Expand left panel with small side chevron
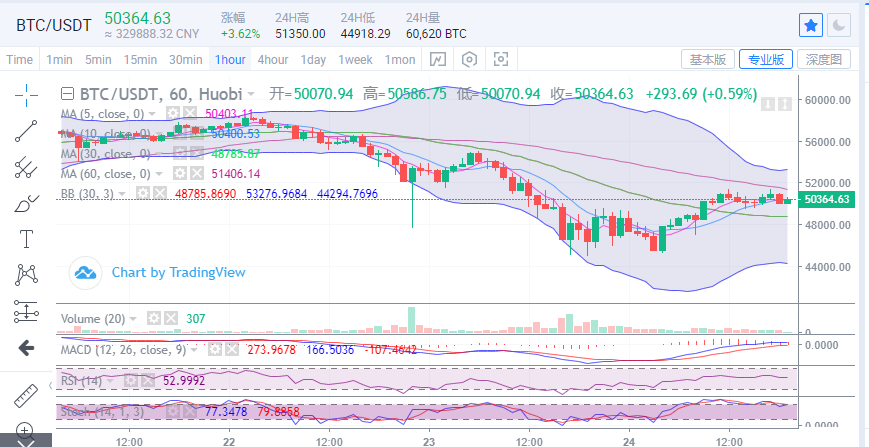The width and height of the screenshot is (869, 447). (x=50, y=384)
